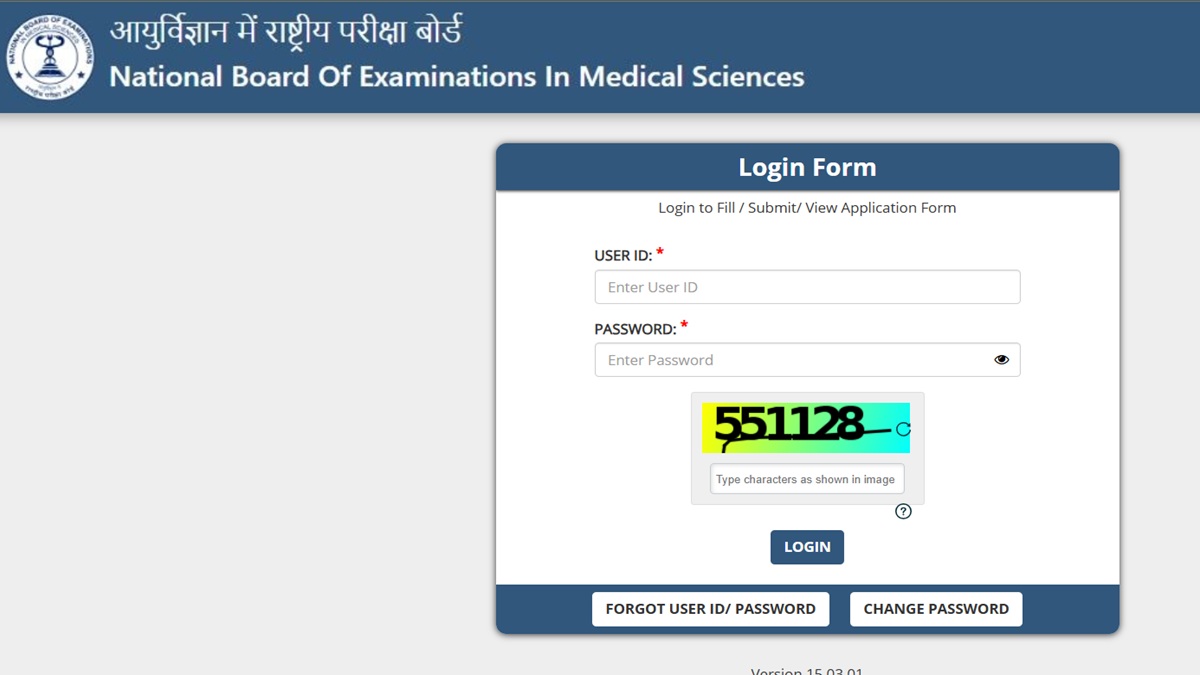Refresh the captcha image

tap(903, 429)
